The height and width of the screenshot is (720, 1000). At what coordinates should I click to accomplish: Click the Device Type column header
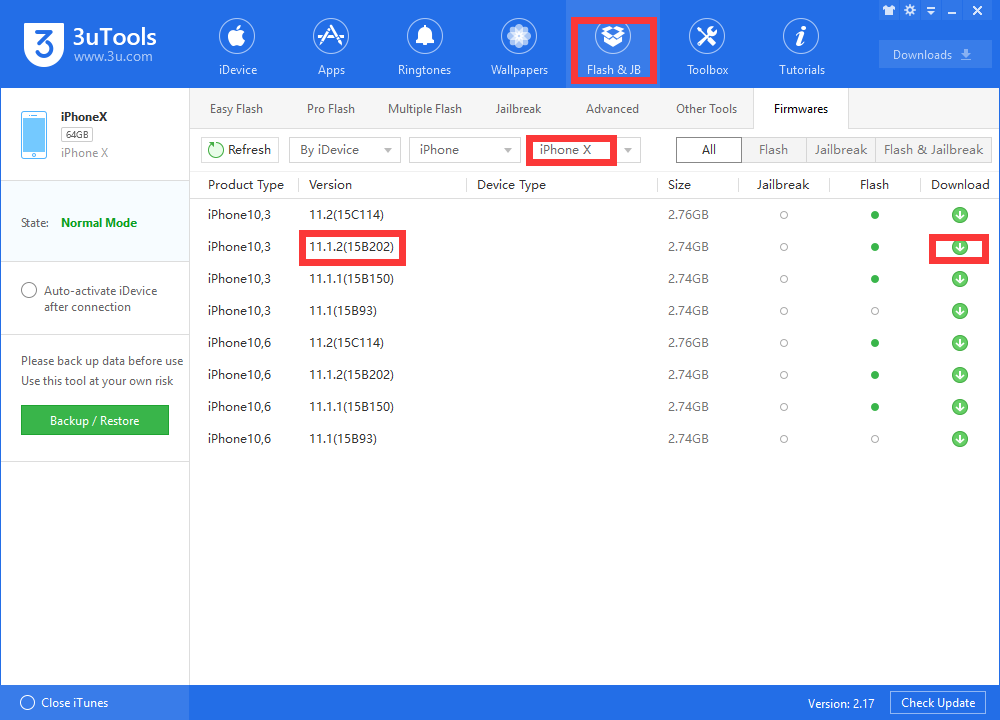pos(511,185)
